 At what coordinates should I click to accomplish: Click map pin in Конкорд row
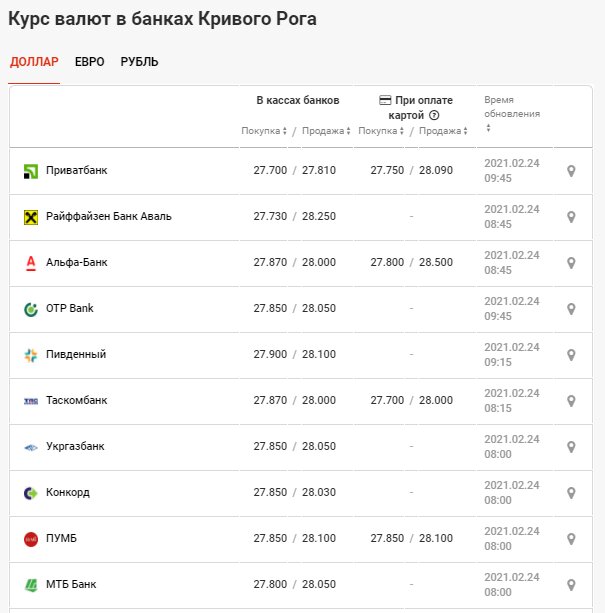(x=571, y=493)
